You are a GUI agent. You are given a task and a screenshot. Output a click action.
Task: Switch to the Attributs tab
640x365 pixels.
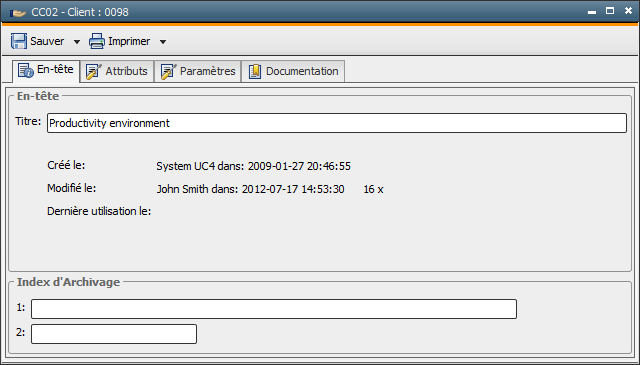pyautogui.click(x=117, y=71)
